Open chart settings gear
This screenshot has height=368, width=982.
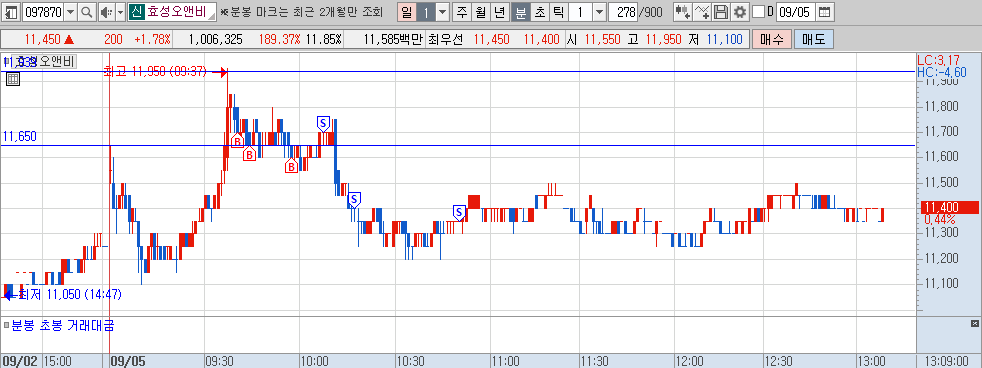click(740, 11)
